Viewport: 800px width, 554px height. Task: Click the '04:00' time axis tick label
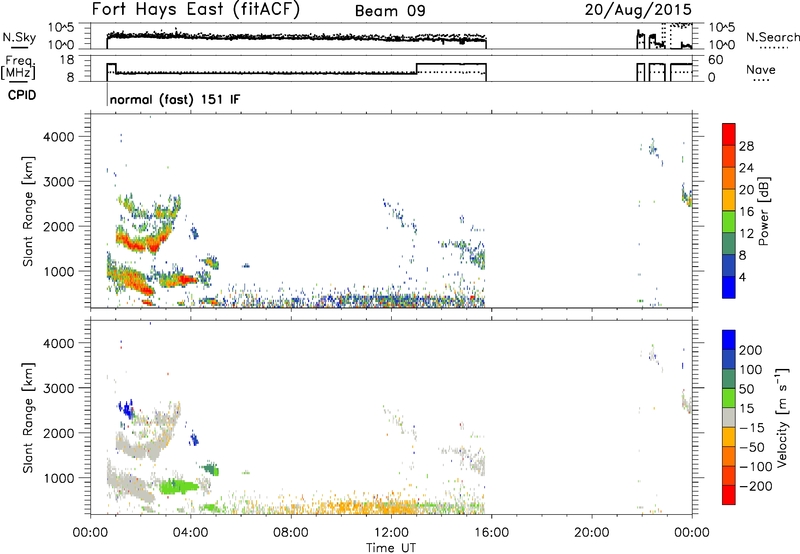tap(191, 533)
